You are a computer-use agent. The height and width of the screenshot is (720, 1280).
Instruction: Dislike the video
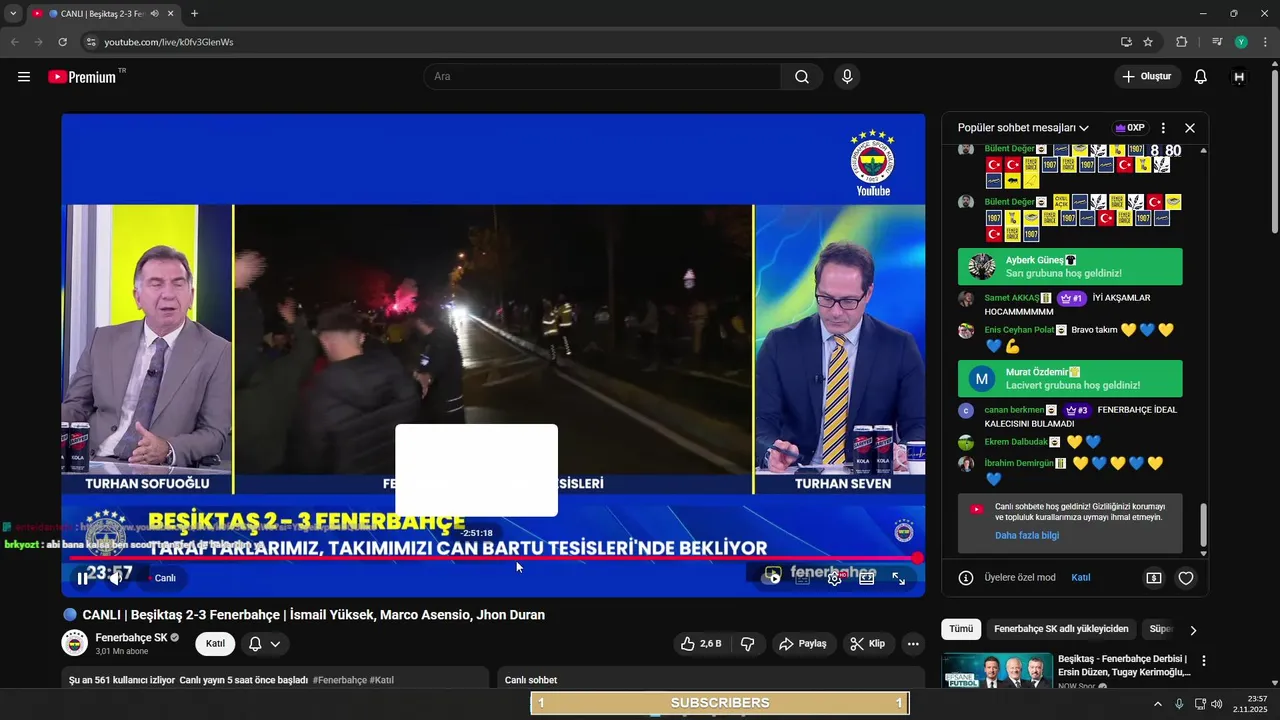tap(747, 644)
